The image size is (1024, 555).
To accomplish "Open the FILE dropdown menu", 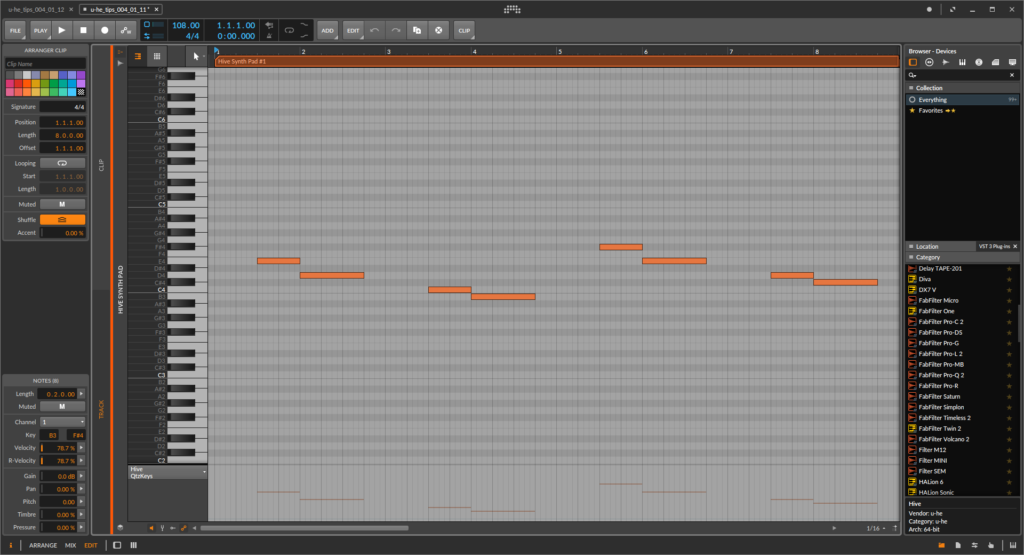I will 15,30.
